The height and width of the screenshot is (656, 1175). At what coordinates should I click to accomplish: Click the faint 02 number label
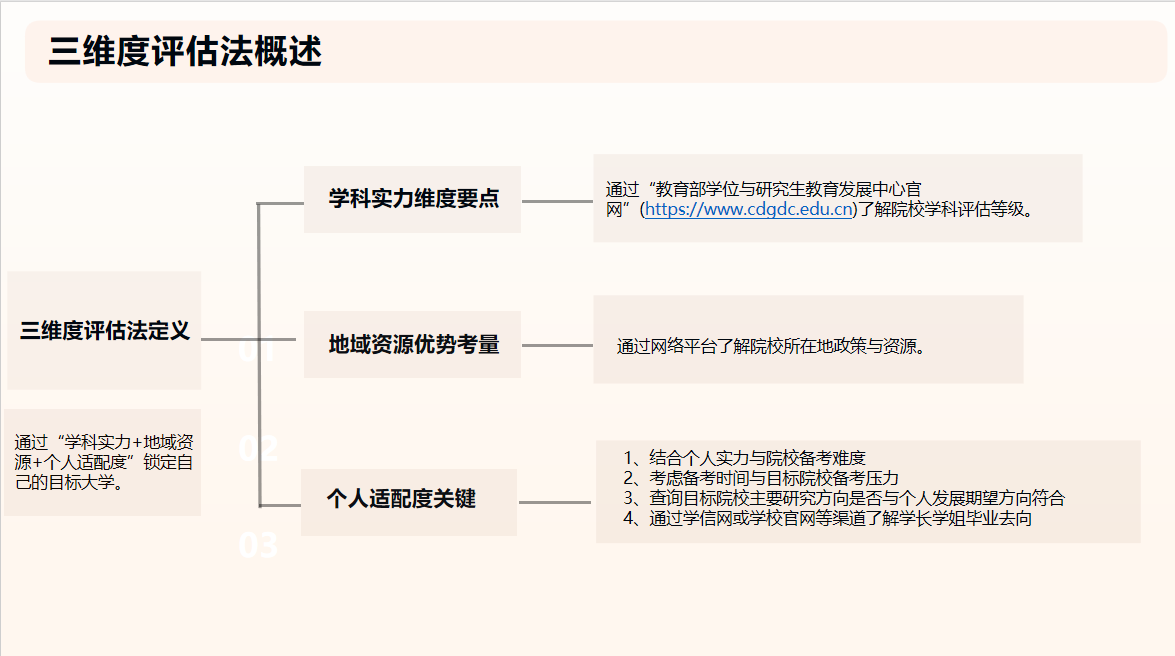click(257, 448)
